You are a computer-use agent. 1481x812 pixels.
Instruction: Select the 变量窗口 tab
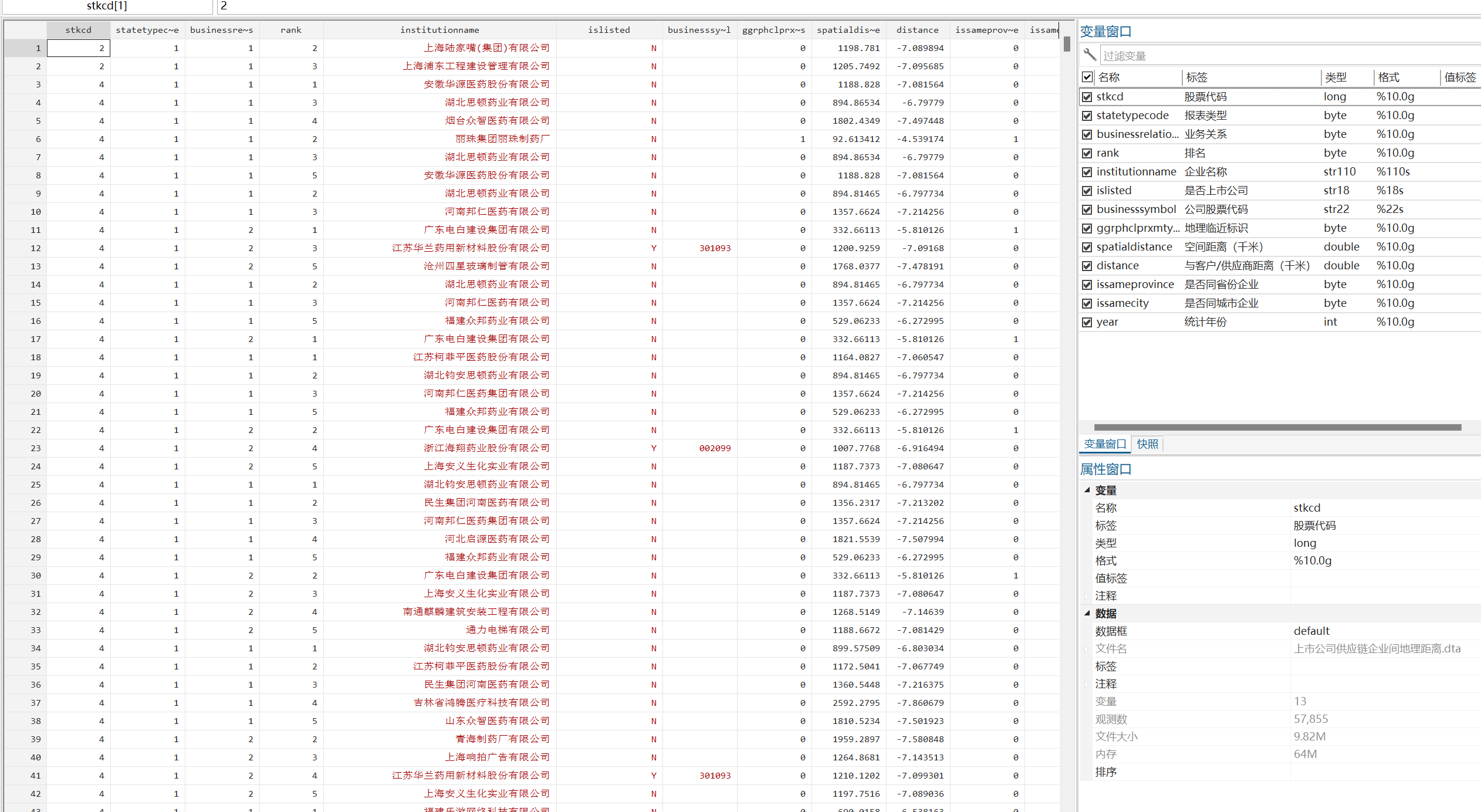(x=1104, y=444)
